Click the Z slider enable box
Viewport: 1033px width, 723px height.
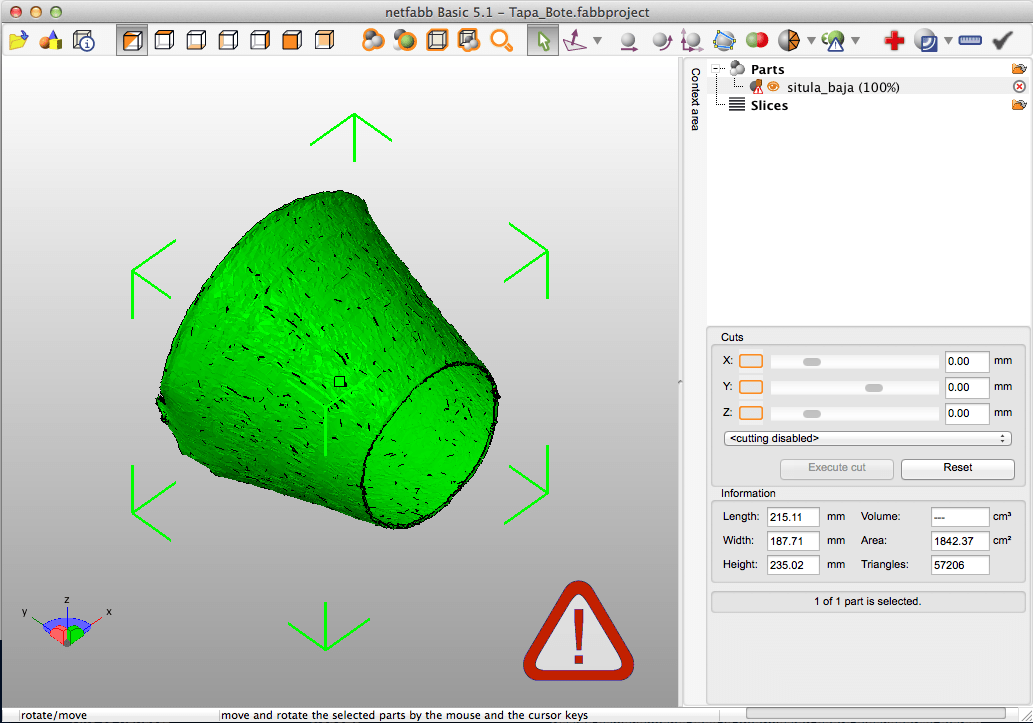[751, 413]
